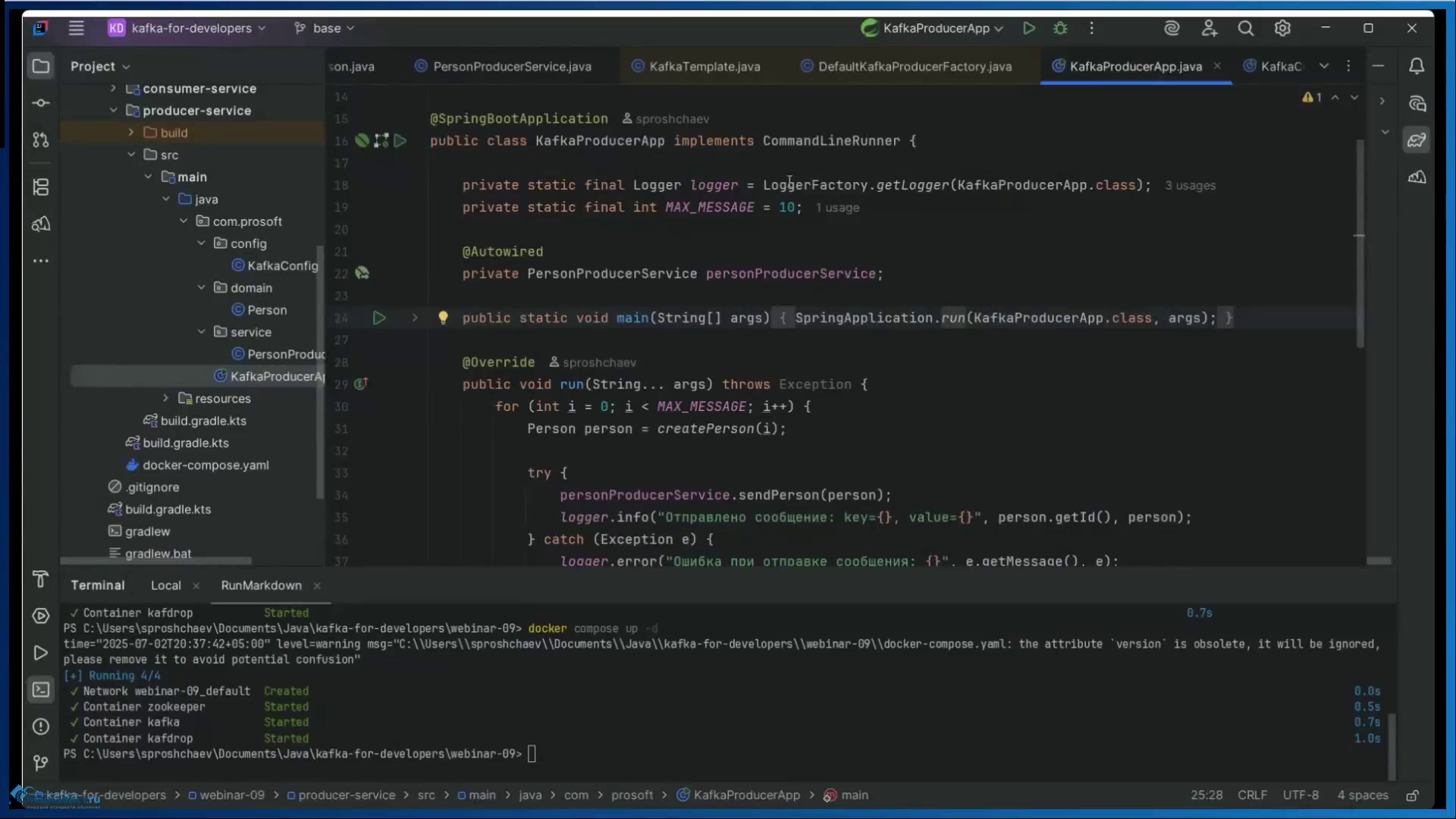Viewport: 1456px width, 819px height.
Task: Open the Problems tool window icon
Action: point(41,726)
